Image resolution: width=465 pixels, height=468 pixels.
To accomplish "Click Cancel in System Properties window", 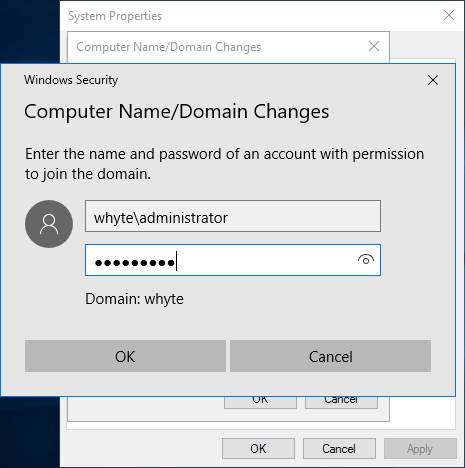I will (x=339, y=449).
